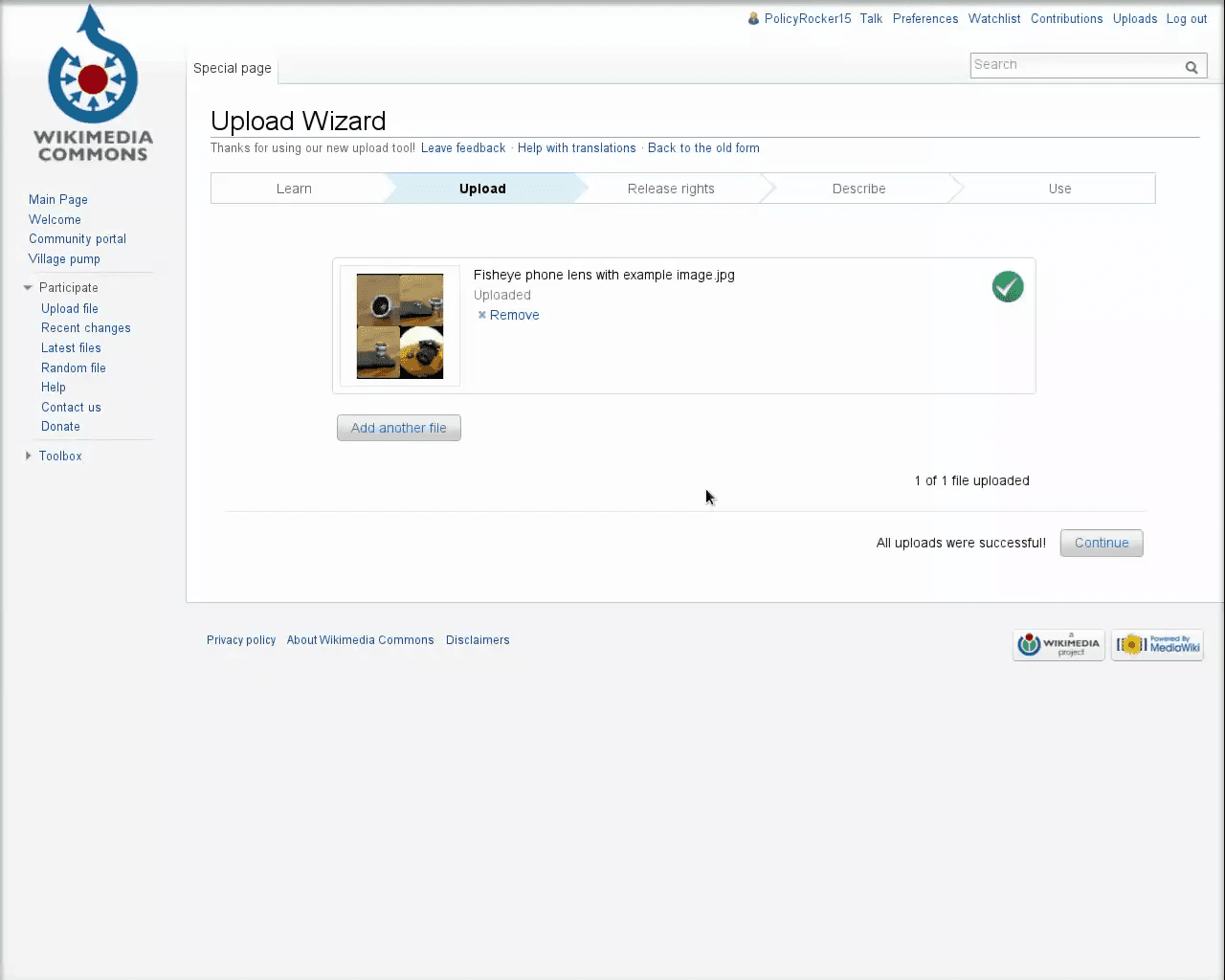Click the Wikimedia project badge
This screenshot has width=1225, height=980.
1058,645
